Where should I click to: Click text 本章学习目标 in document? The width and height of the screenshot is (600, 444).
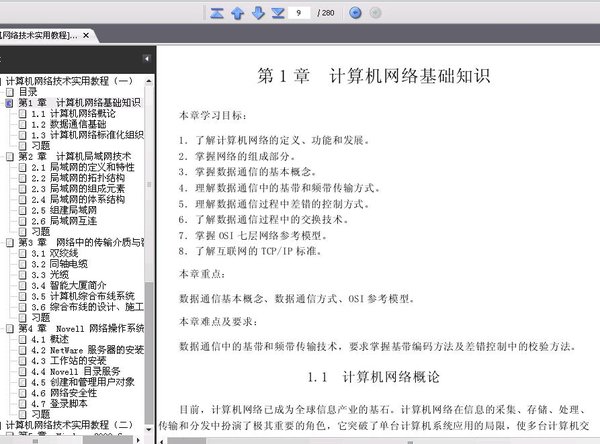pyautogui.click(x=213, y=116)
